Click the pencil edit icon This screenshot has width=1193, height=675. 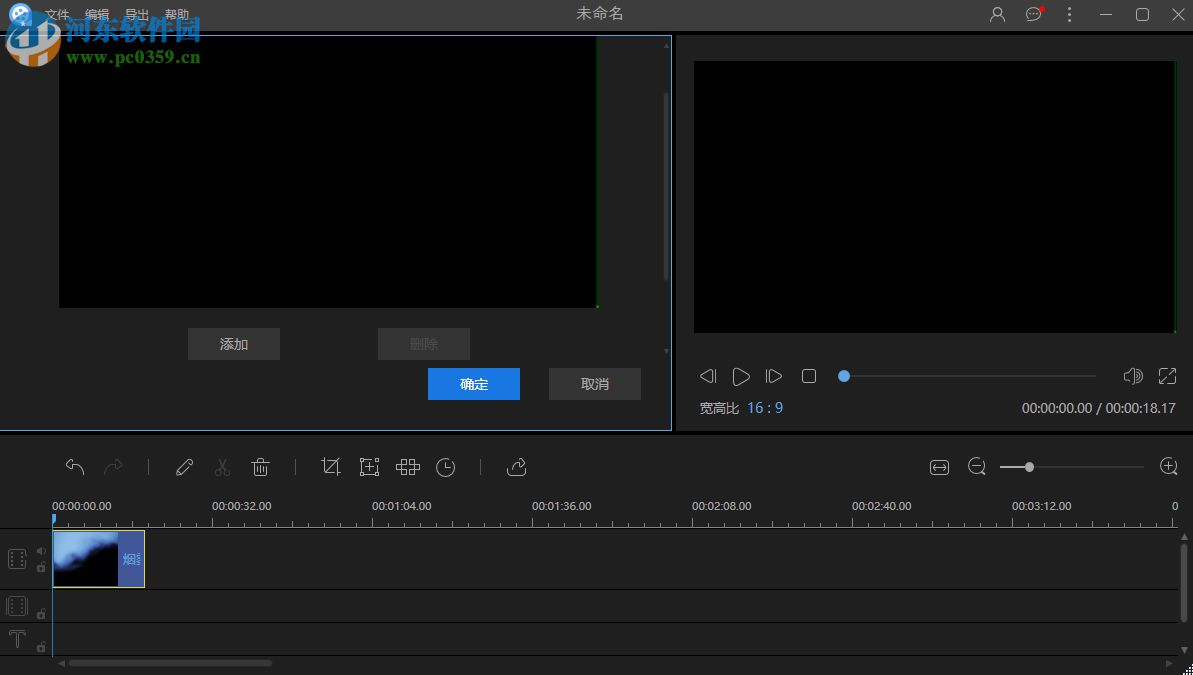[x=184, y=467]
